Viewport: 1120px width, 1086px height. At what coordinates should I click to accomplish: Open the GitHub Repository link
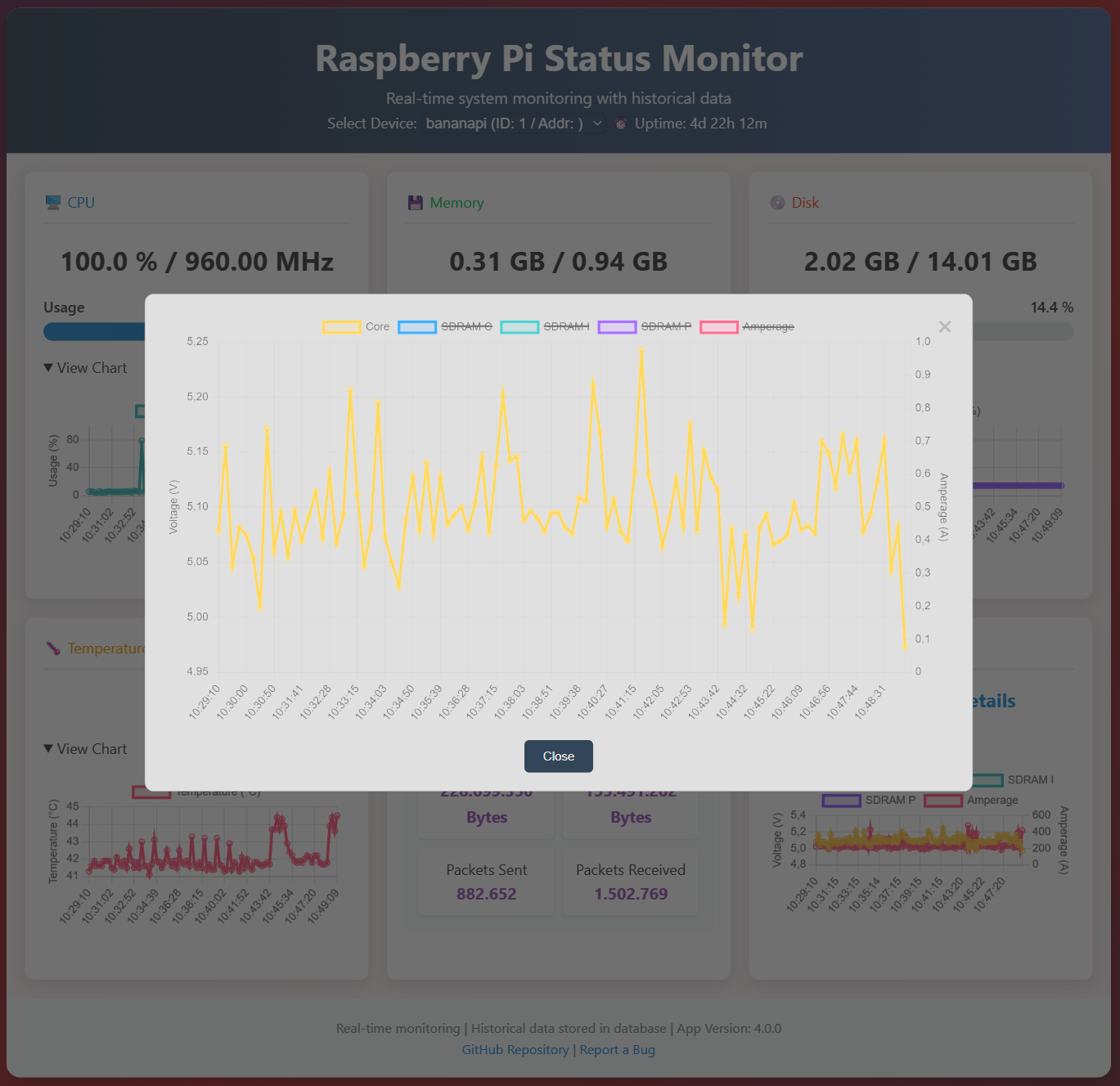515,1049
